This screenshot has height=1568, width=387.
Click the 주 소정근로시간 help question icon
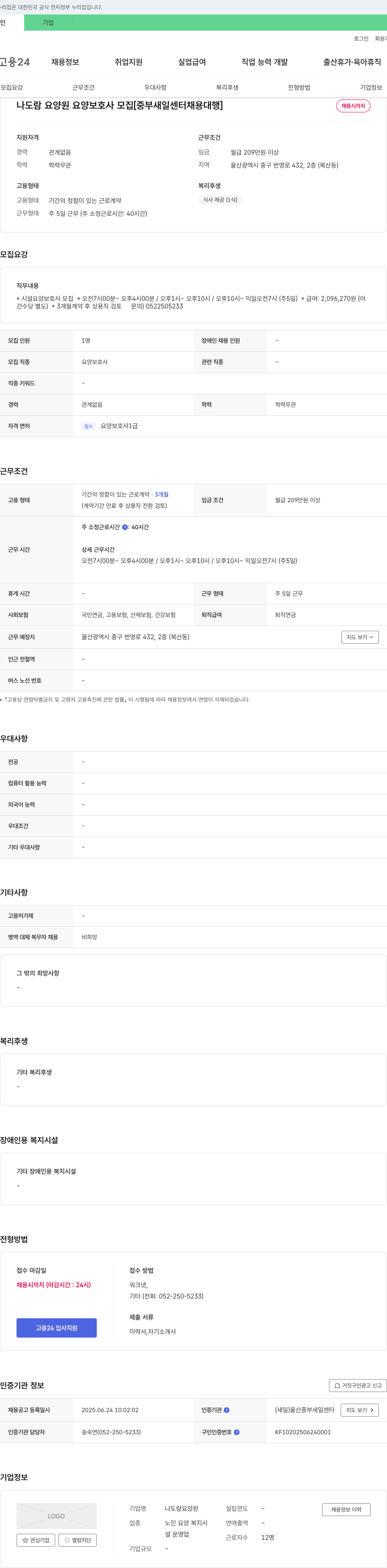point(125,527)
